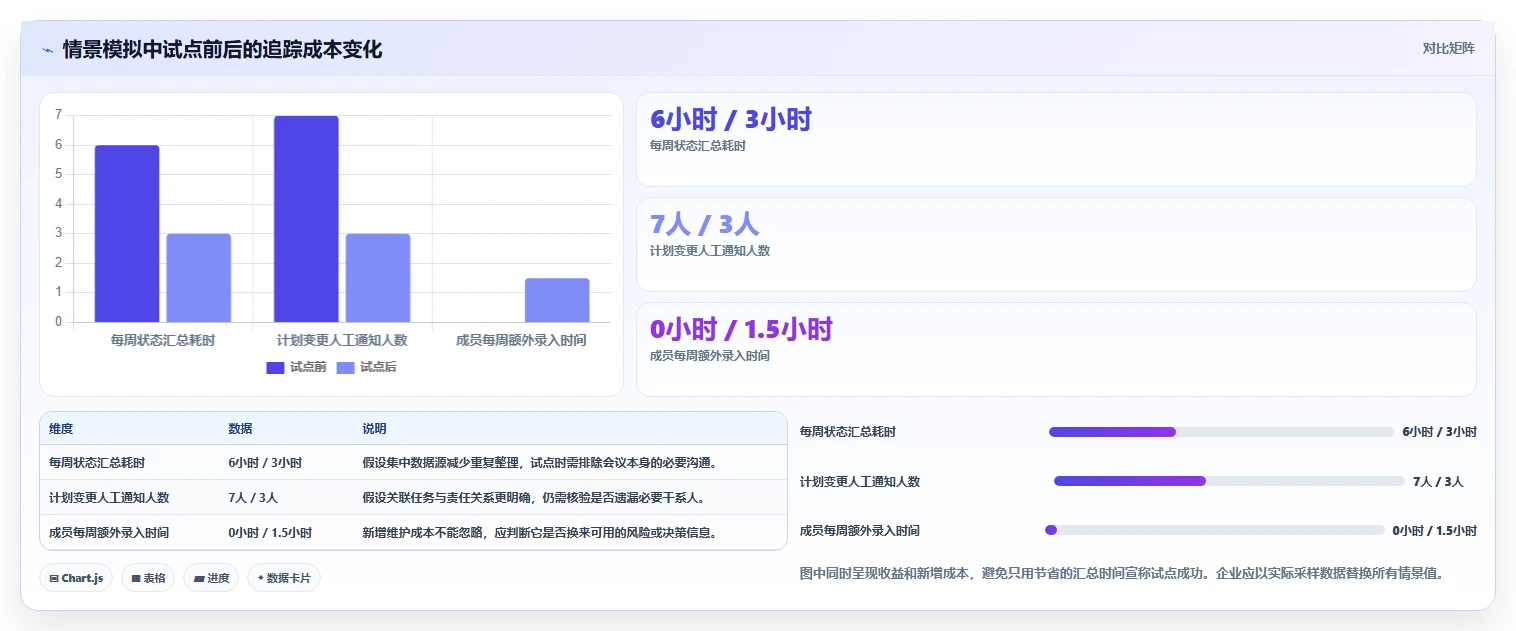This screenshot has width=1516, height=631.
Task: Click the 数据卡片 tag chip
Action: coord(284,578)
